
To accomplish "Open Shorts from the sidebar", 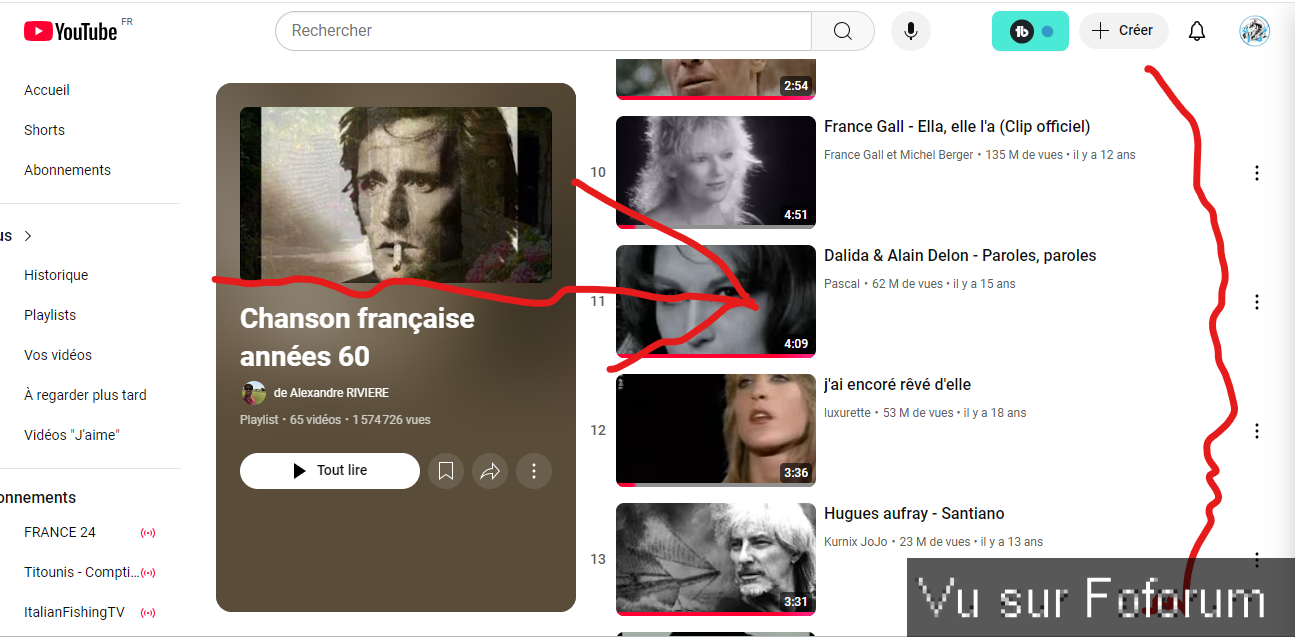I will click(x=44, y=130).
